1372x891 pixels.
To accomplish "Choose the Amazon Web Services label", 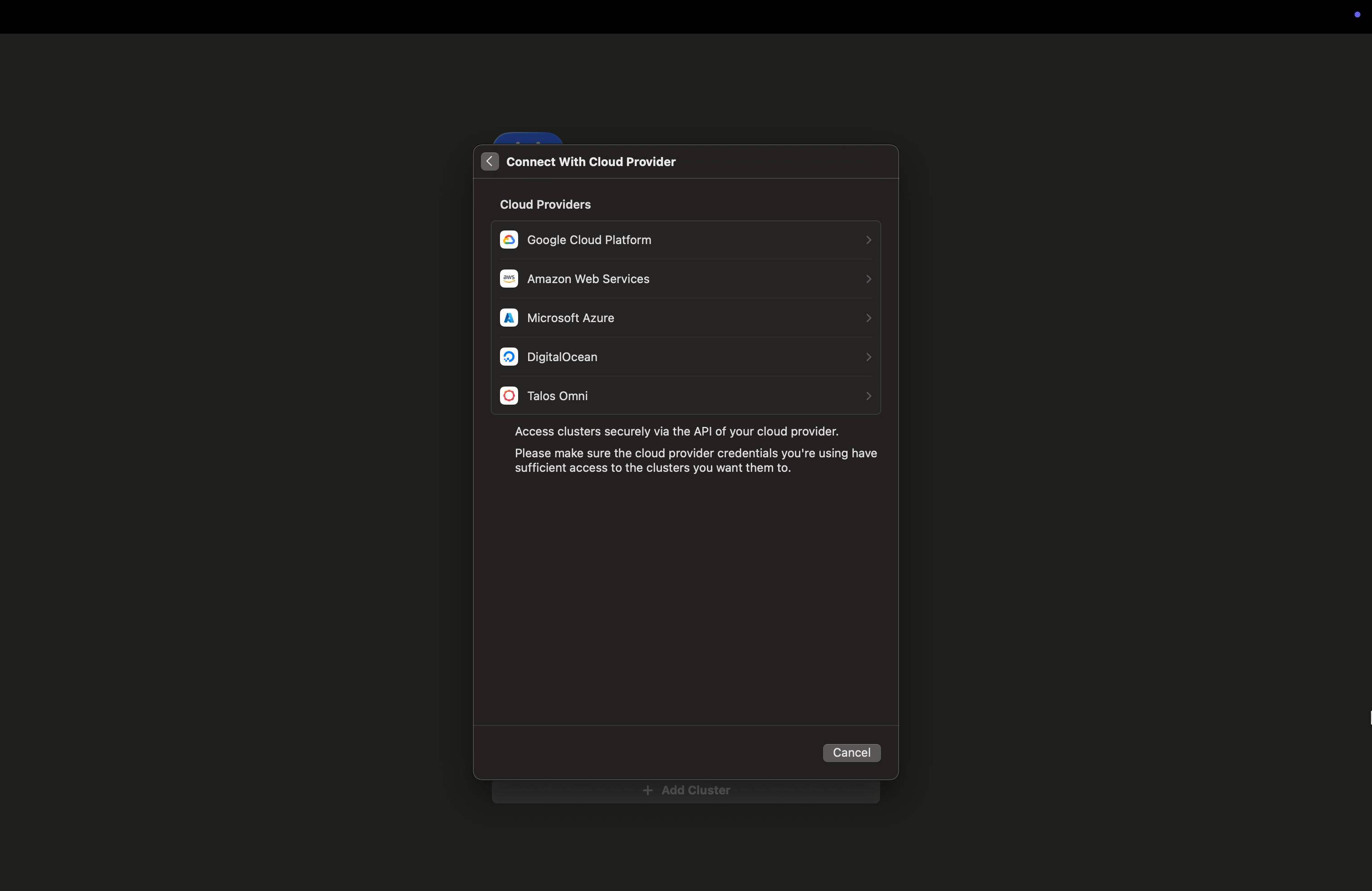I will click(x=588, y=279).
